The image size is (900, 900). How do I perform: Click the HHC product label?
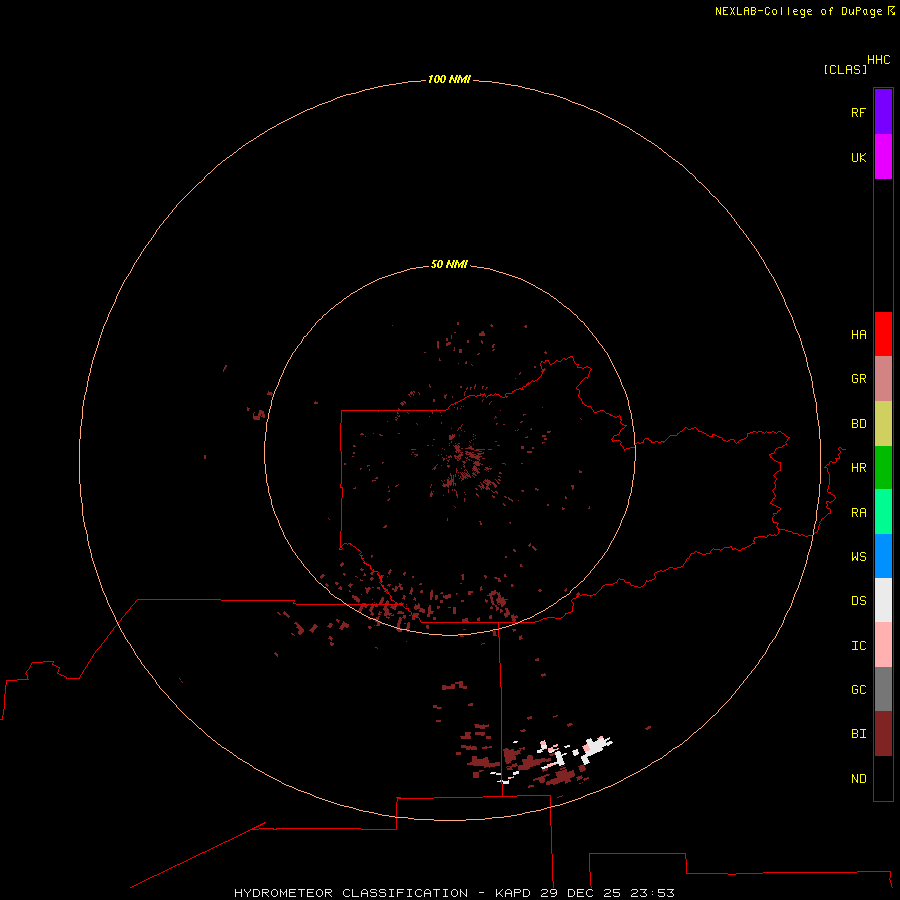point(879,60)
